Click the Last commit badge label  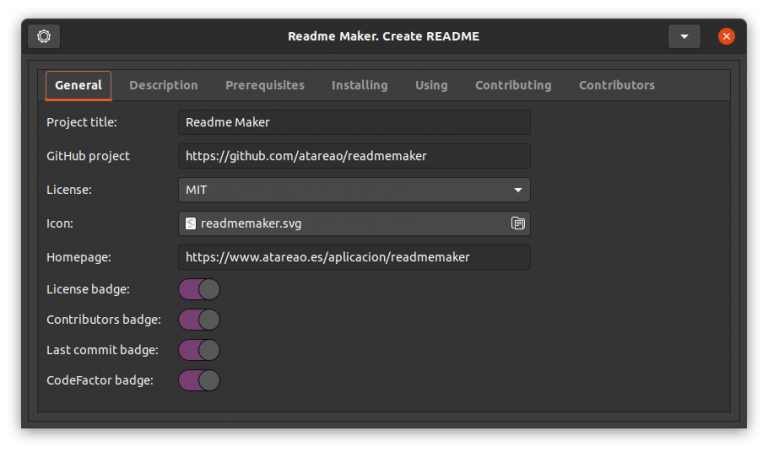(x=102, y=350)
